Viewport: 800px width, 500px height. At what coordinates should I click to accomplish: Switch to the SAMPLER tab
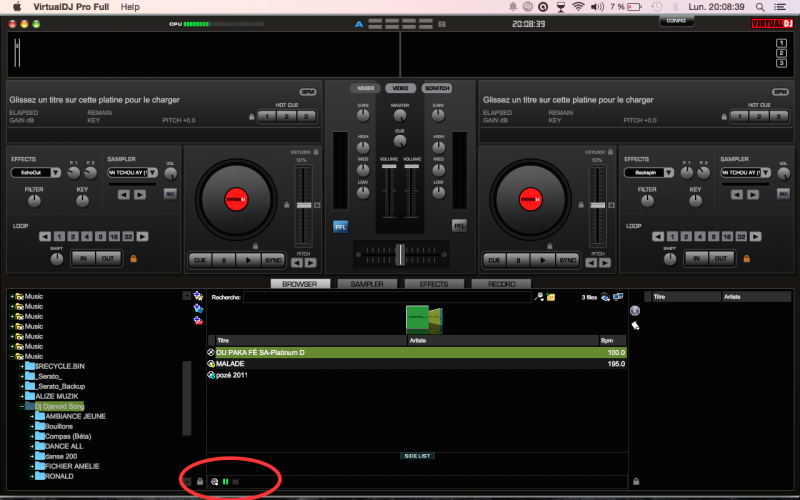click(366, 284)
